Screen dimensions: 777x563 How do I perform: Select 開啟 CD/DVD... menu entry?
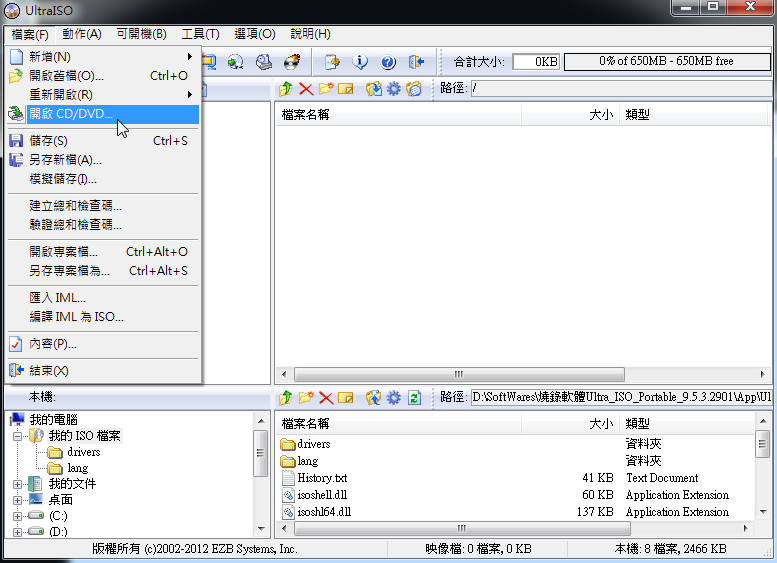[103, 114]
